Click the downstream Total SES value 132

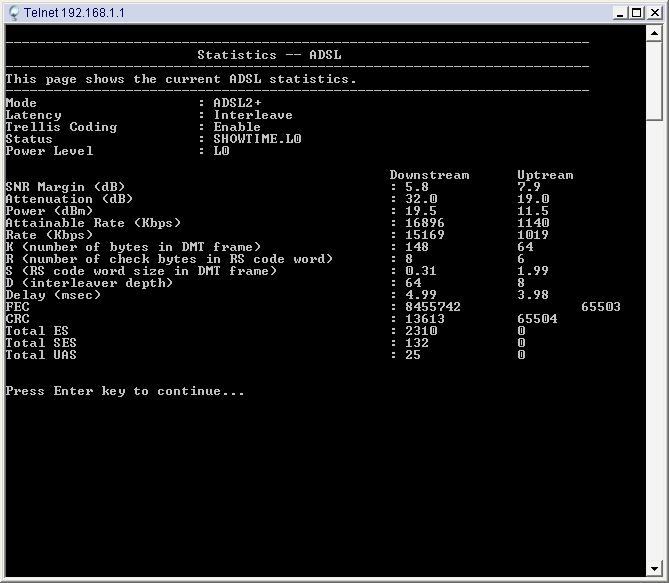coord(417,343)
